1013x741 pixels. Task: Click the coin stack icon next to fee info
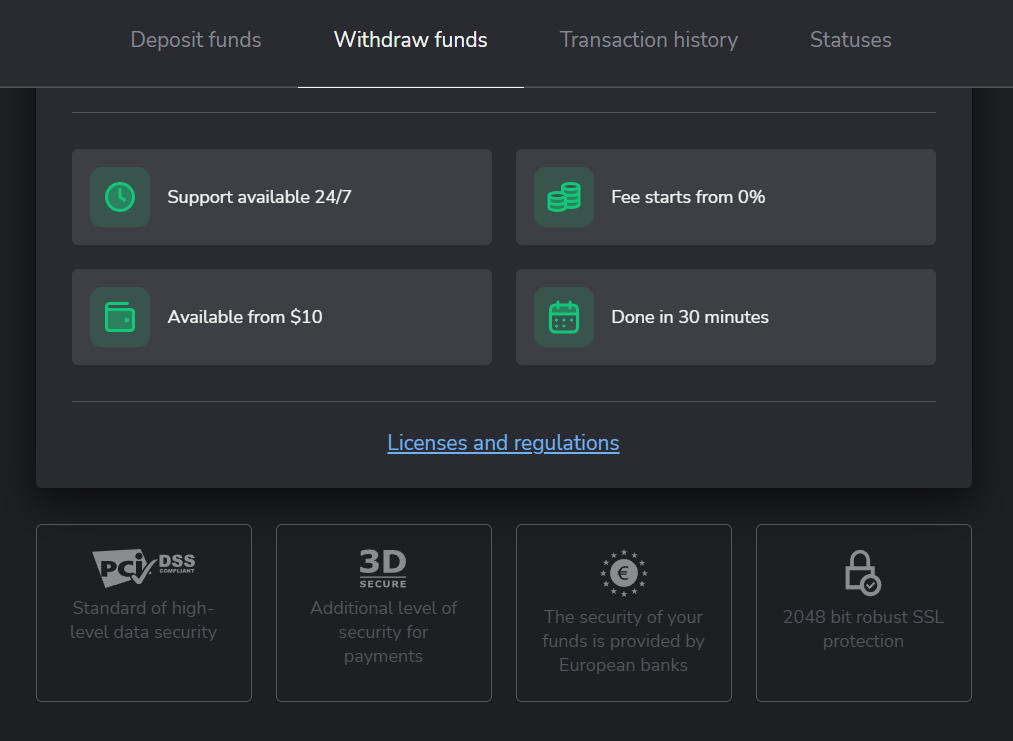pyautogui.click(x=563, y=197)
